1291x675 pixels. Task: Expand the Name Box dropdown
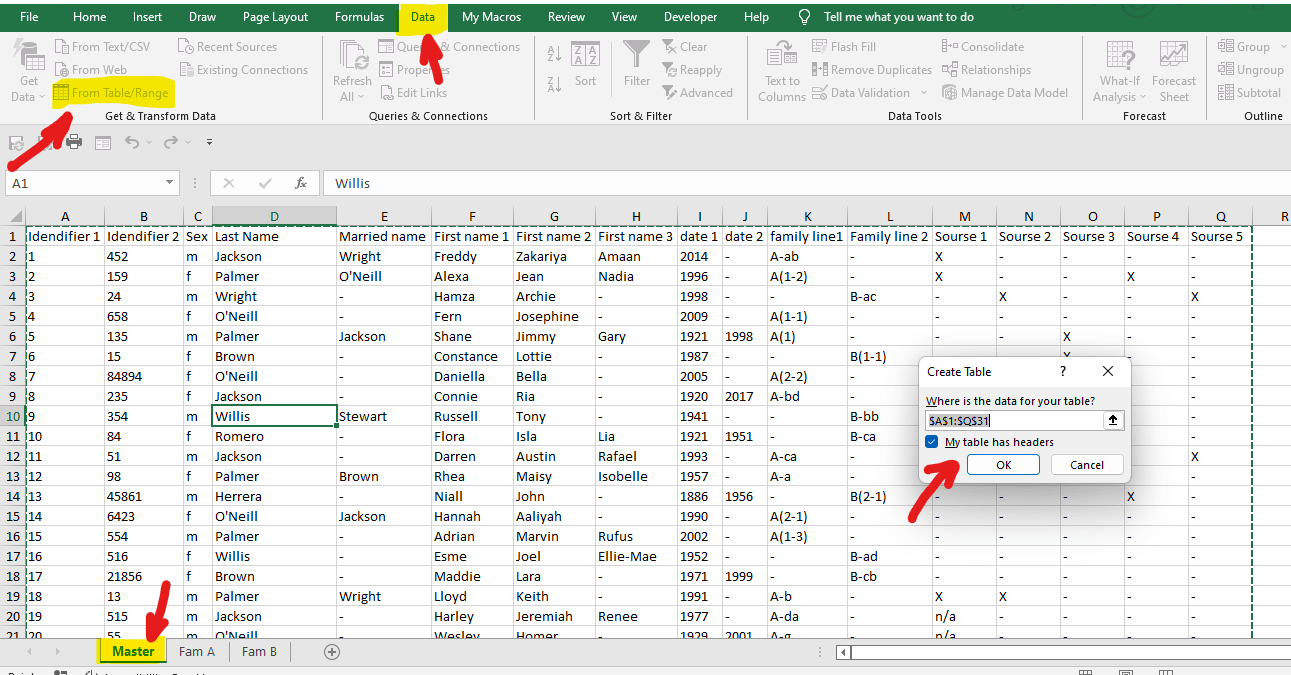click(169, 183)
